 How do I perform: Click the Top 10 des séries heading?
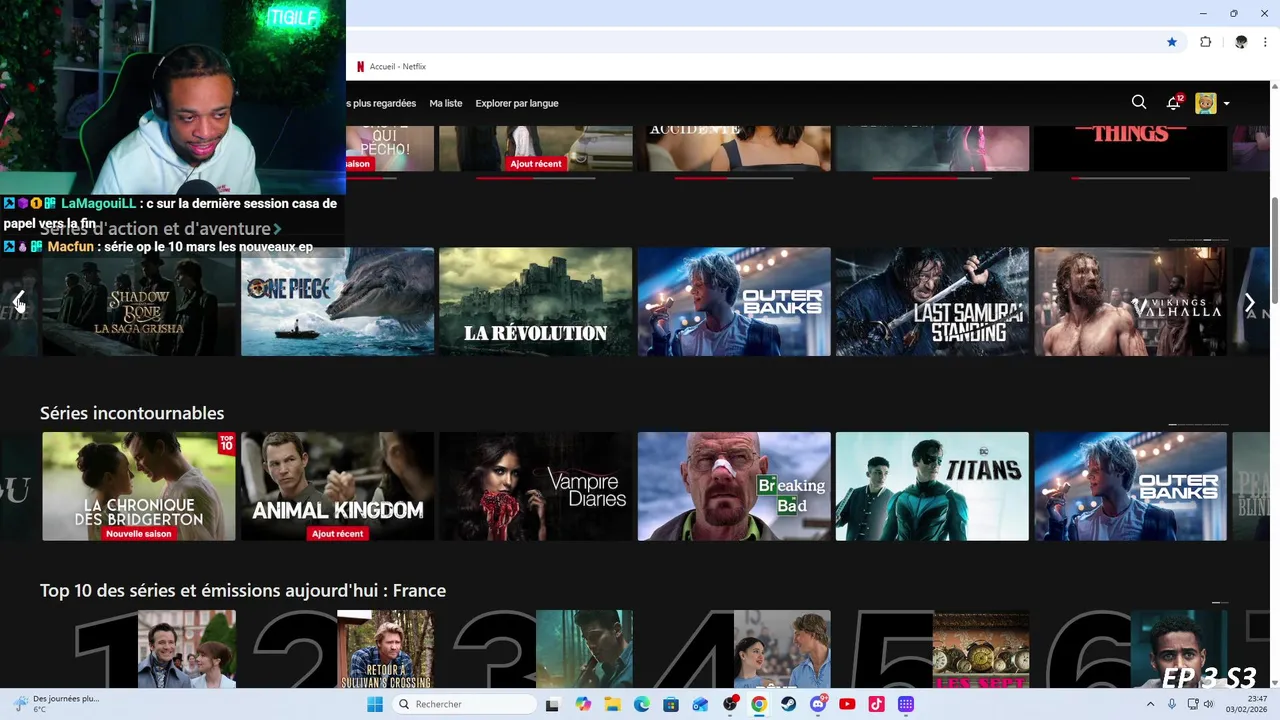(243, 591)
